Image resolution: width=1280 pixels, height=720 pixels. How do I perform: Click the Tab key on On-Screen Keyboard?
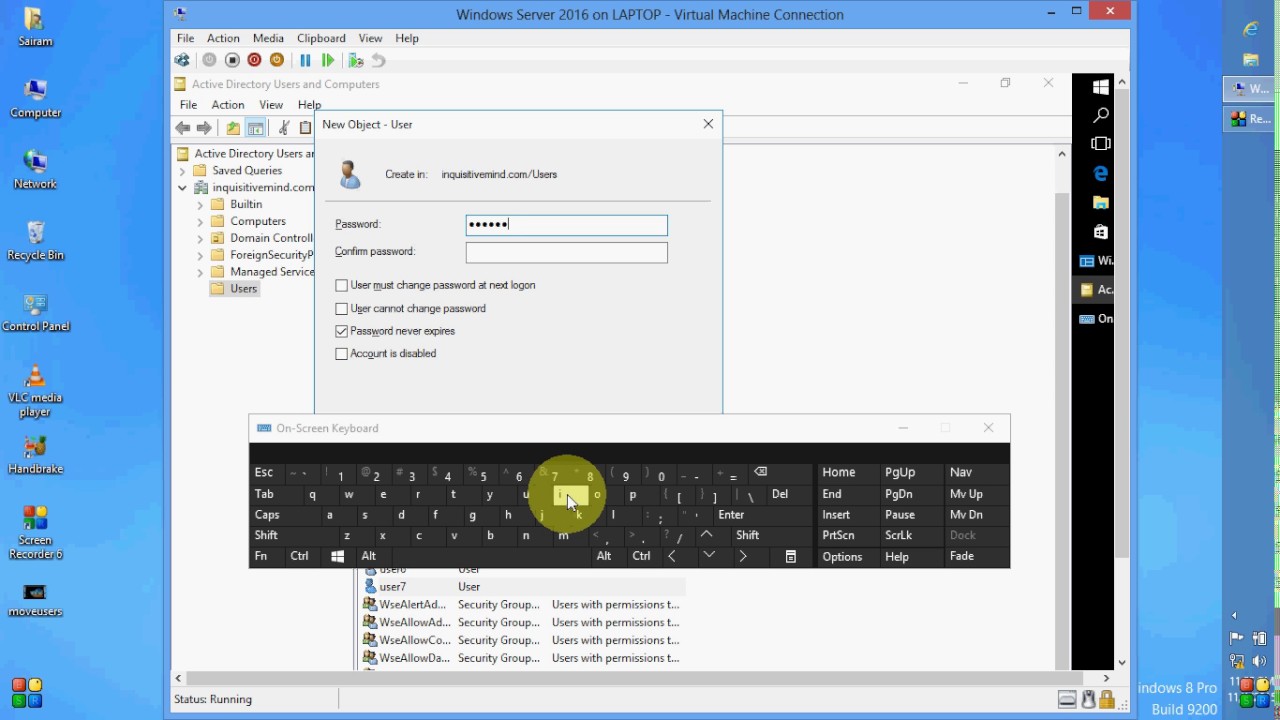(x=264, y=494)
